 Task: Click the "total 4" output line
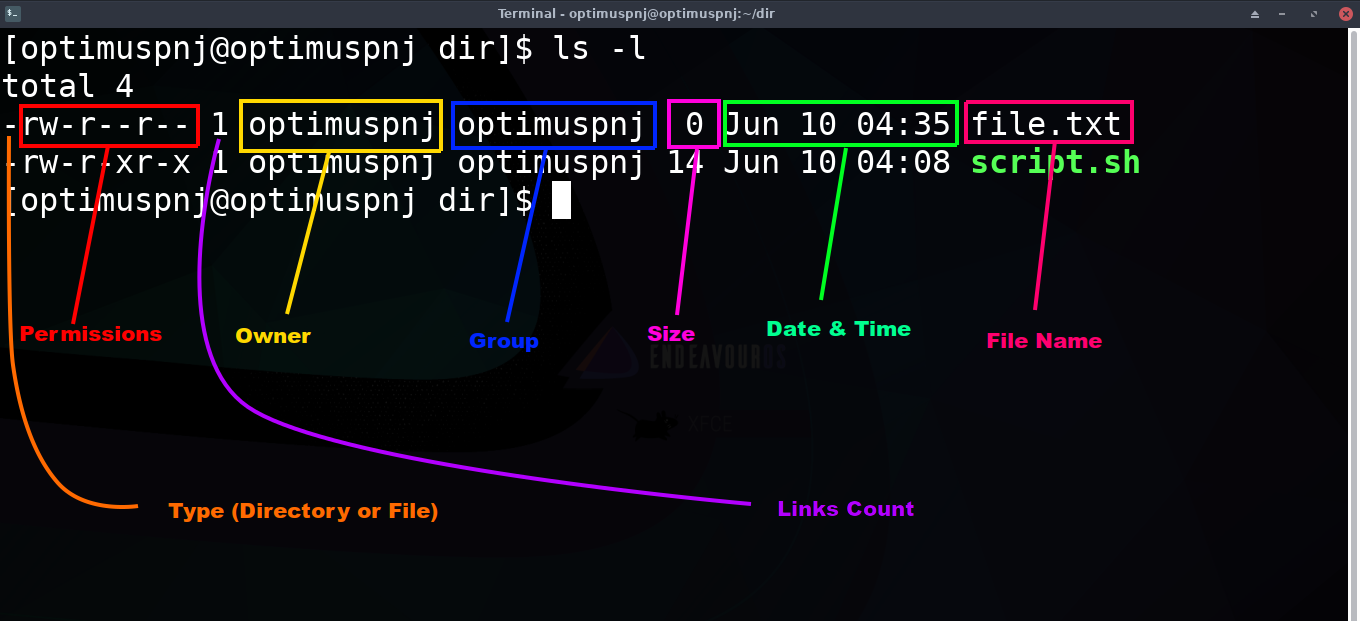[68, 87]
